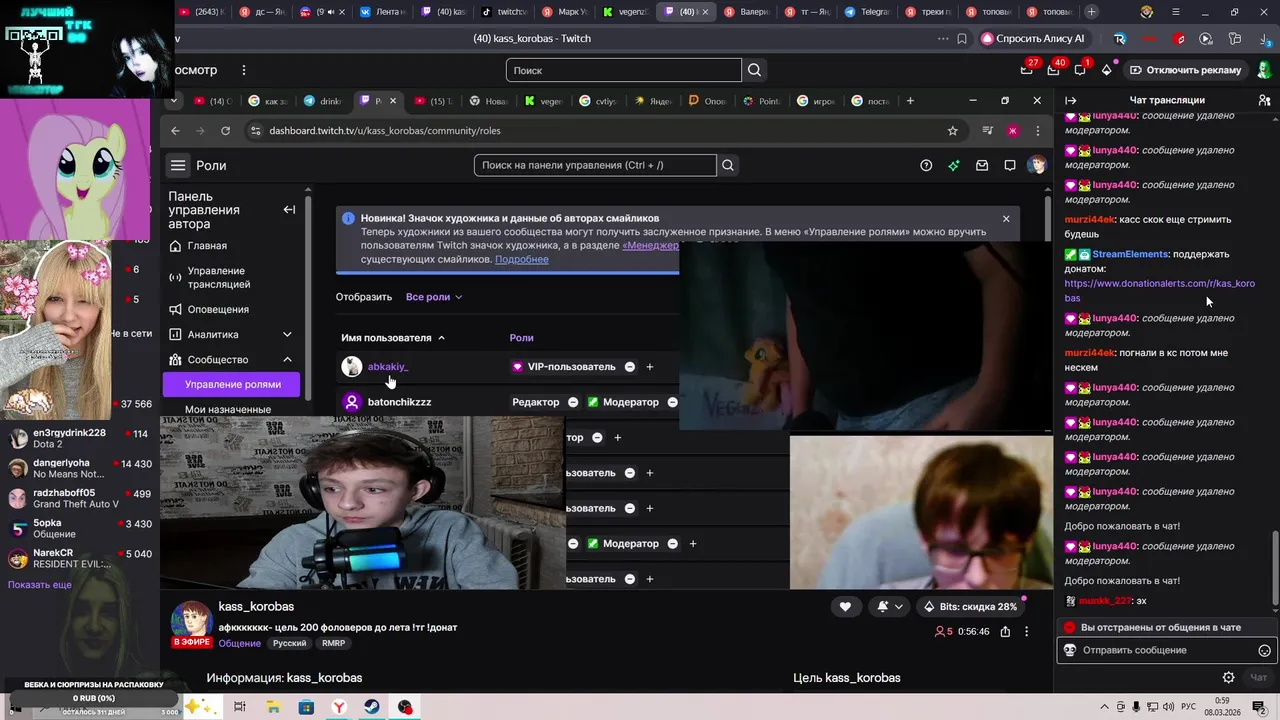
Task: Open the dashboard hamburger menu next to Роли
Action: [178, 166]
